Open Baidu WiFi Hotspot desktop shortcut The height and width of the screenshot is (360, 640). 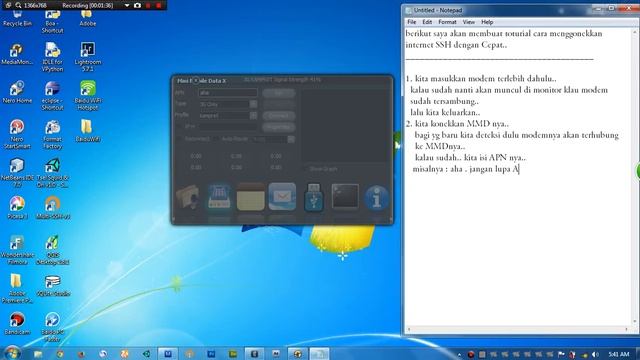tap(88, 95)
